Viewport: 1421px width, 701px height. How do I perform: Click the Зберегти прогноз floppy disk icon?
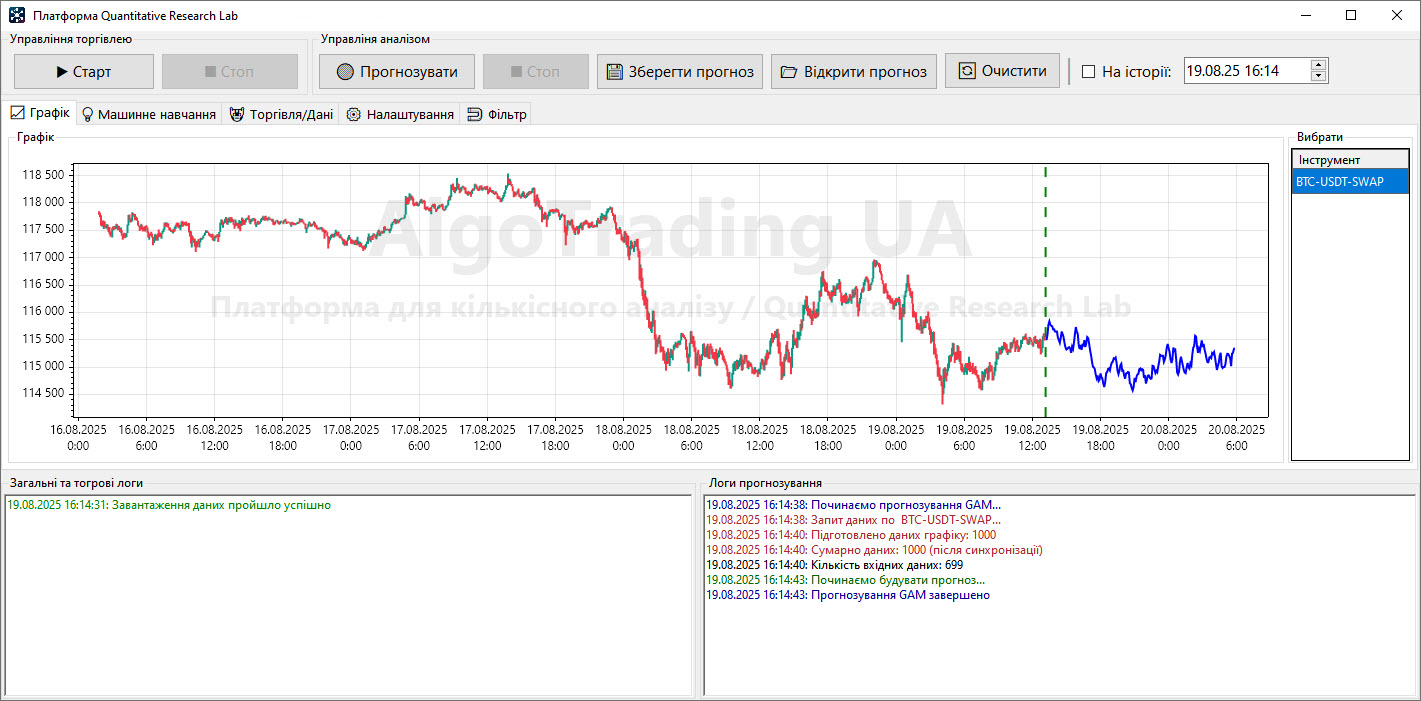(614, 72)
